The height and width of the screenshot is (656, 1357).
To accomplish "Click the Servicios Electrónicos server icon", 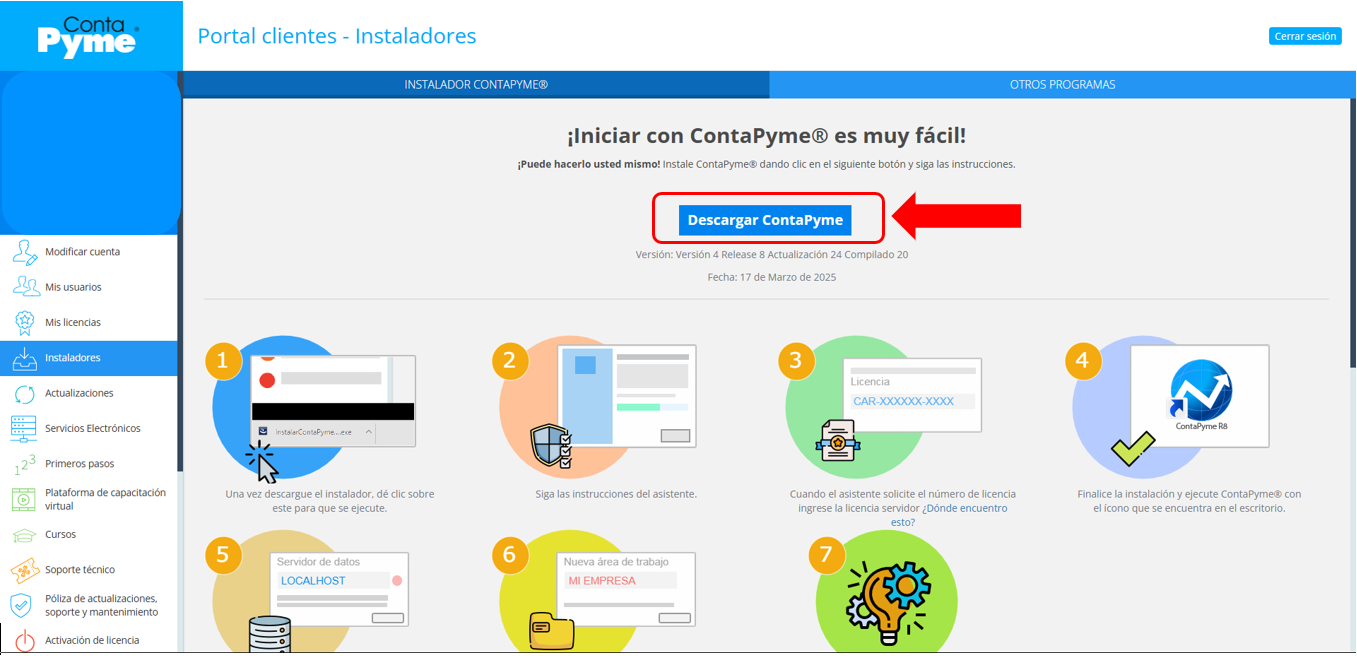I will pos(24,428).
